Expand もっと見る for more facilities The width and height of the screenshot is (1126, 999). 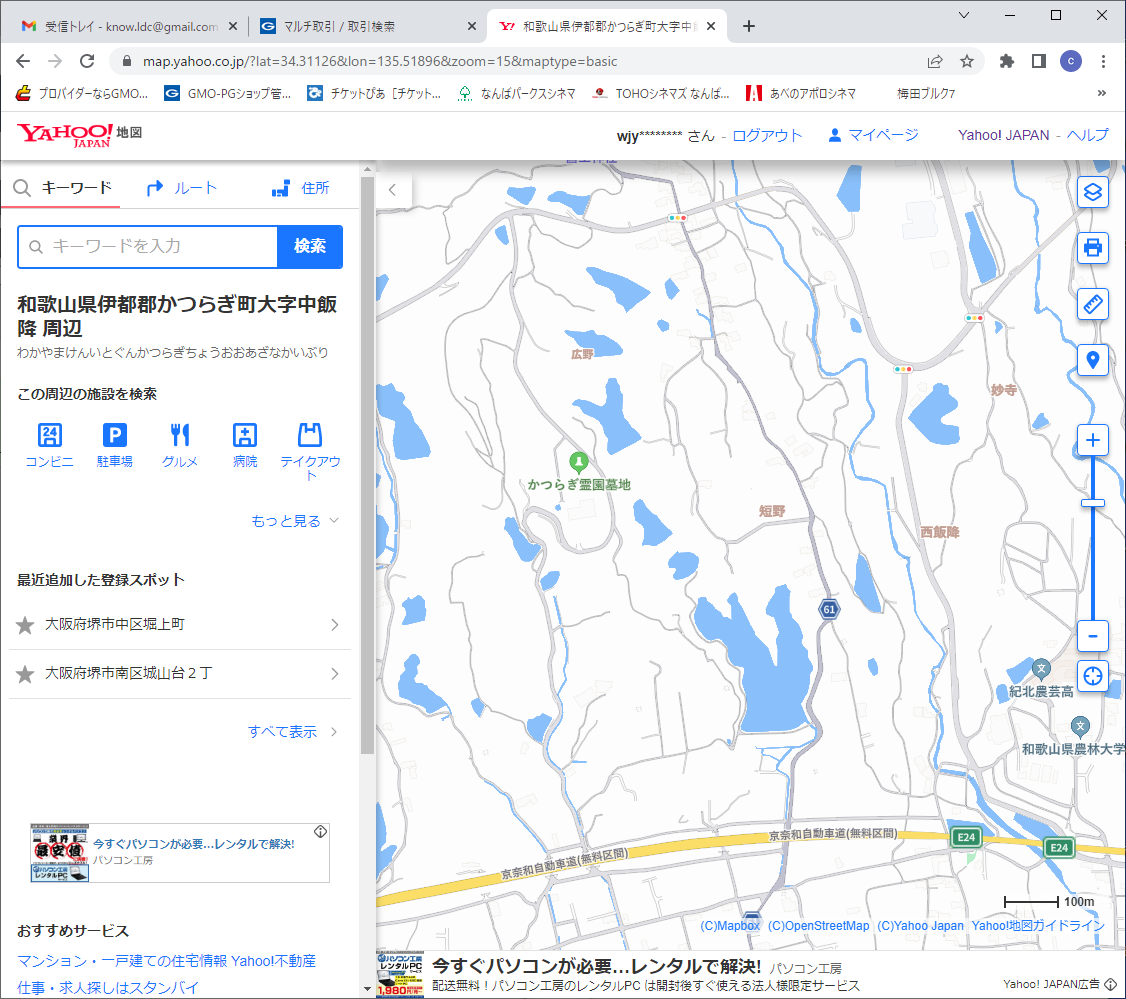coord(295,521)
